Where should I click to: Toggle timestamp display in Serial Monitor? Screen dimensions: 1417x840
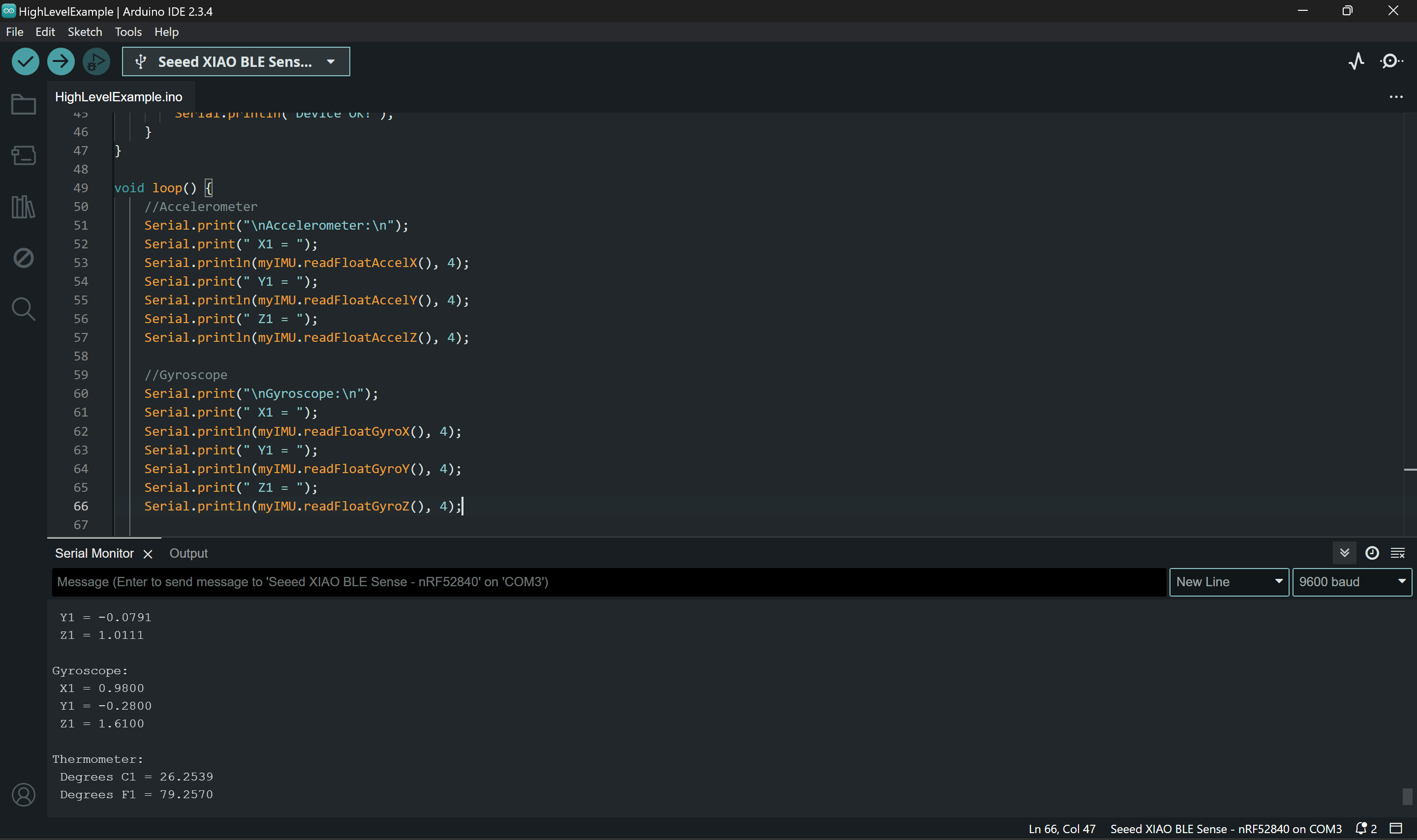point(1372,553)
